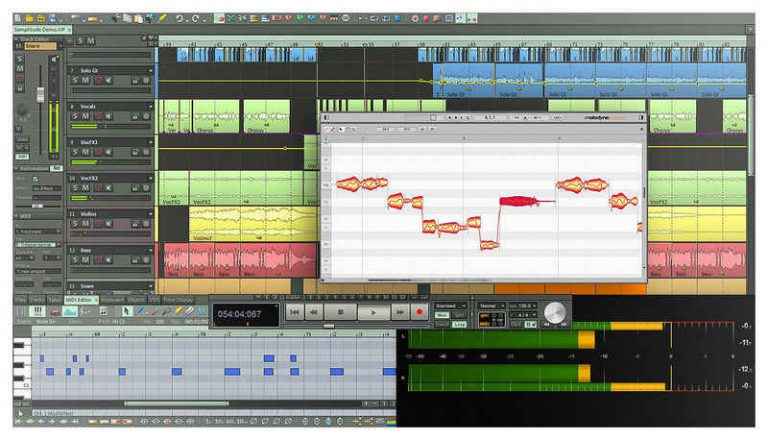Switch to the MIDI Editor tab
The height and width of the screenshot is (440, 768).
(80, 298)
